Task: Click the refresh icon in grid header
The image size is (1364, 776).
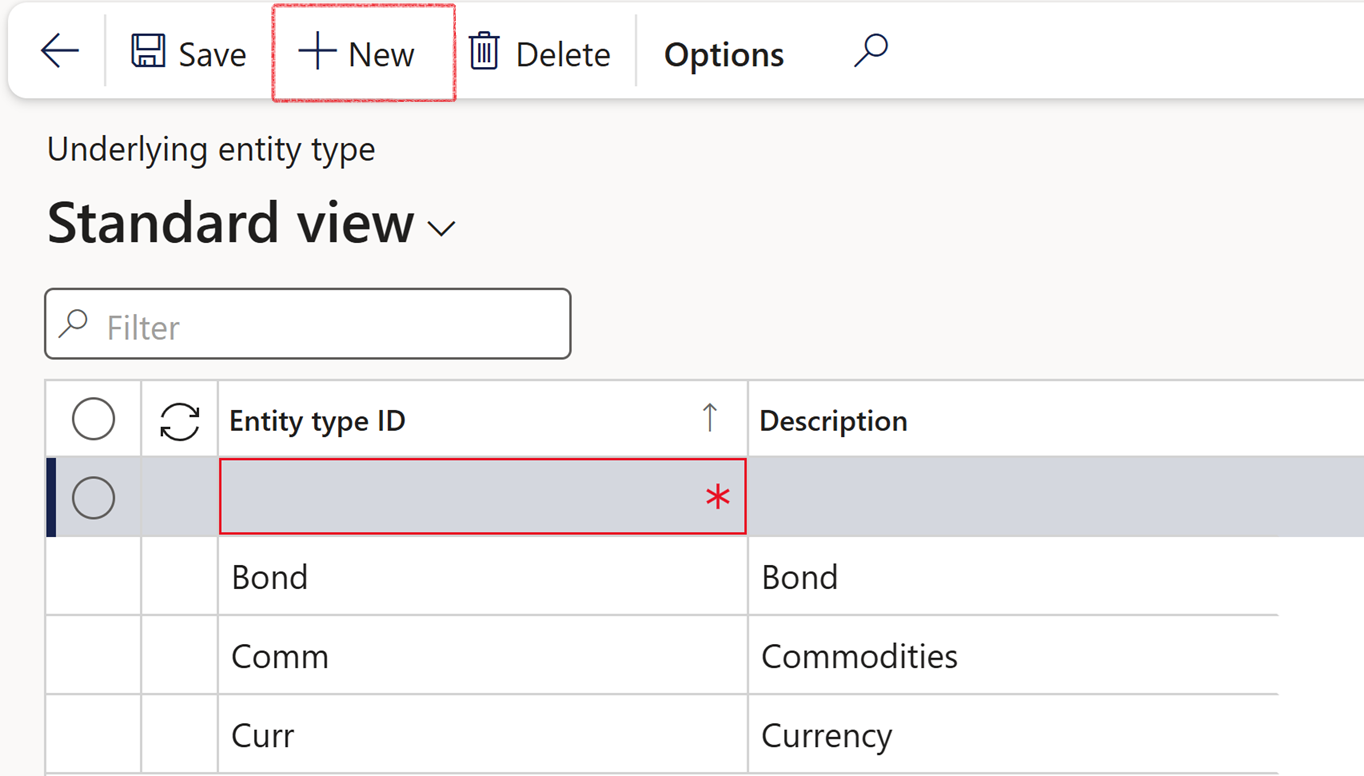Action: (x=180, y=421)
